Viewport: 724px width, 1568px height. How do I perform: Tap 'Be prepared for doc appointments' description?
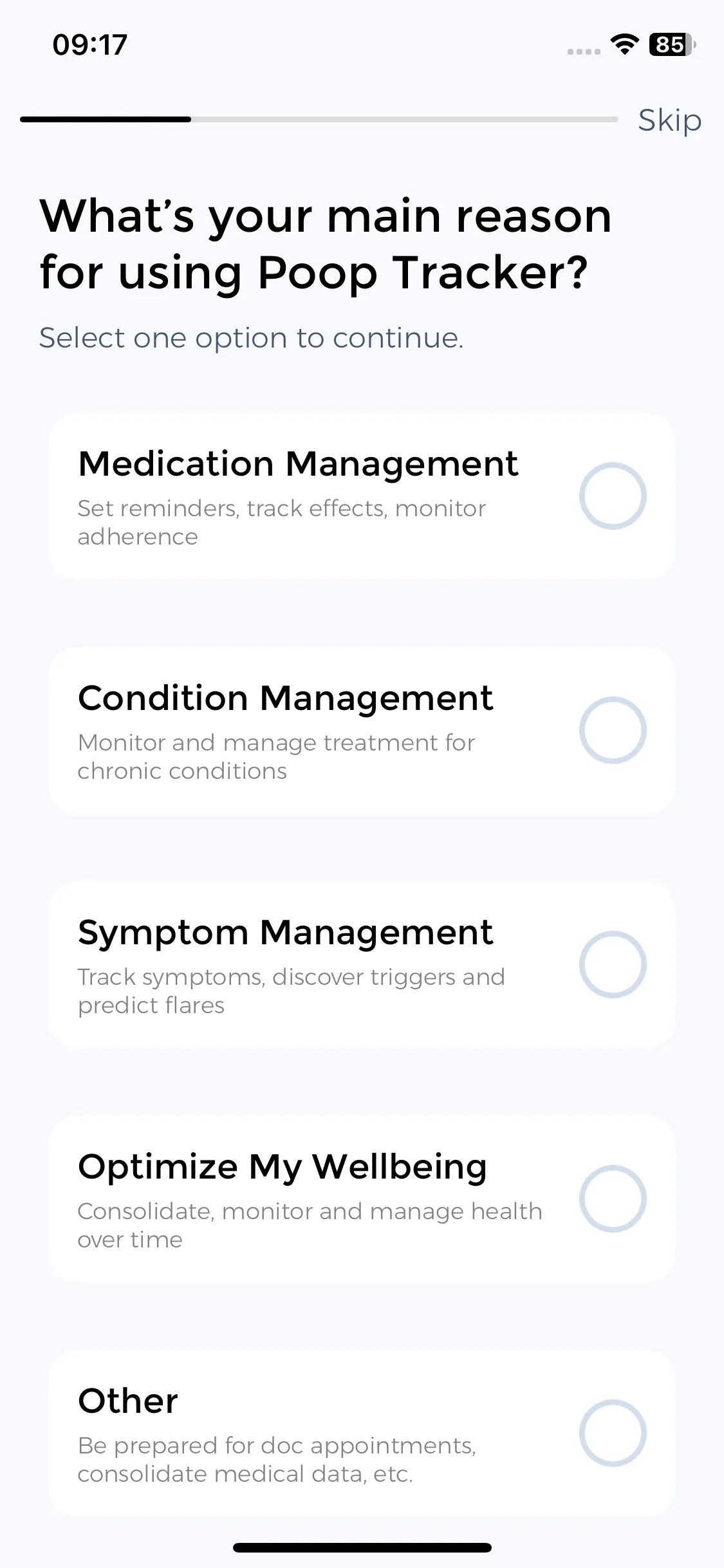tap(277, 1459)
